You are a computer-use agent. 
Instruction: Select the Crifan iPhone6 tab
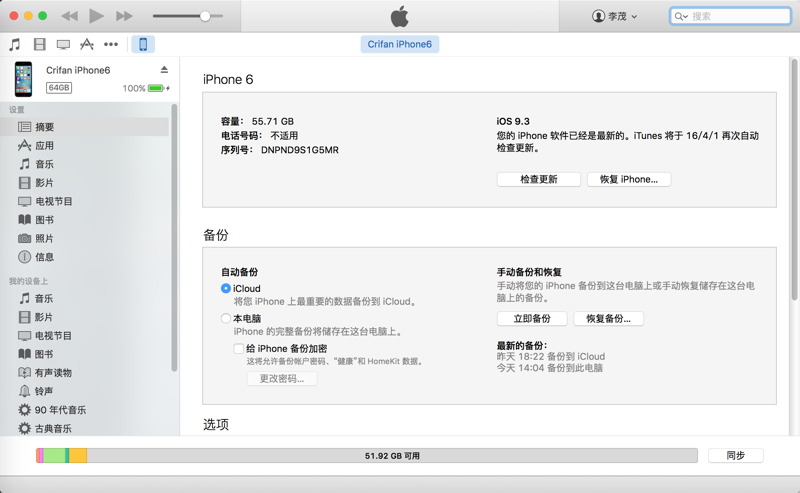click(399, 44)
